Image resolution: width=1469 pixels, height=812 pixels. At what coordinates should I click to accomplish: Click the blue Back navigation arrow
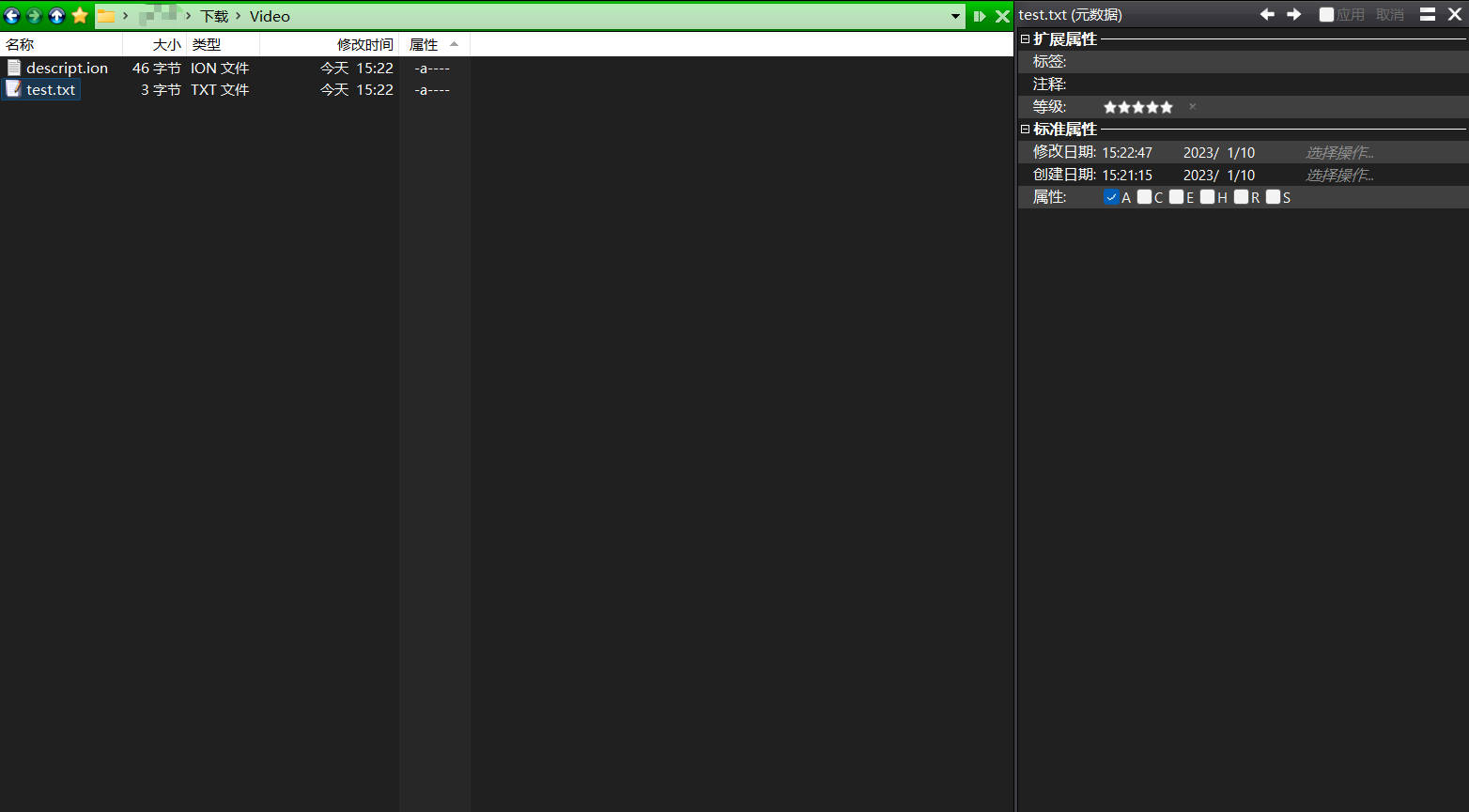[12, 16]
